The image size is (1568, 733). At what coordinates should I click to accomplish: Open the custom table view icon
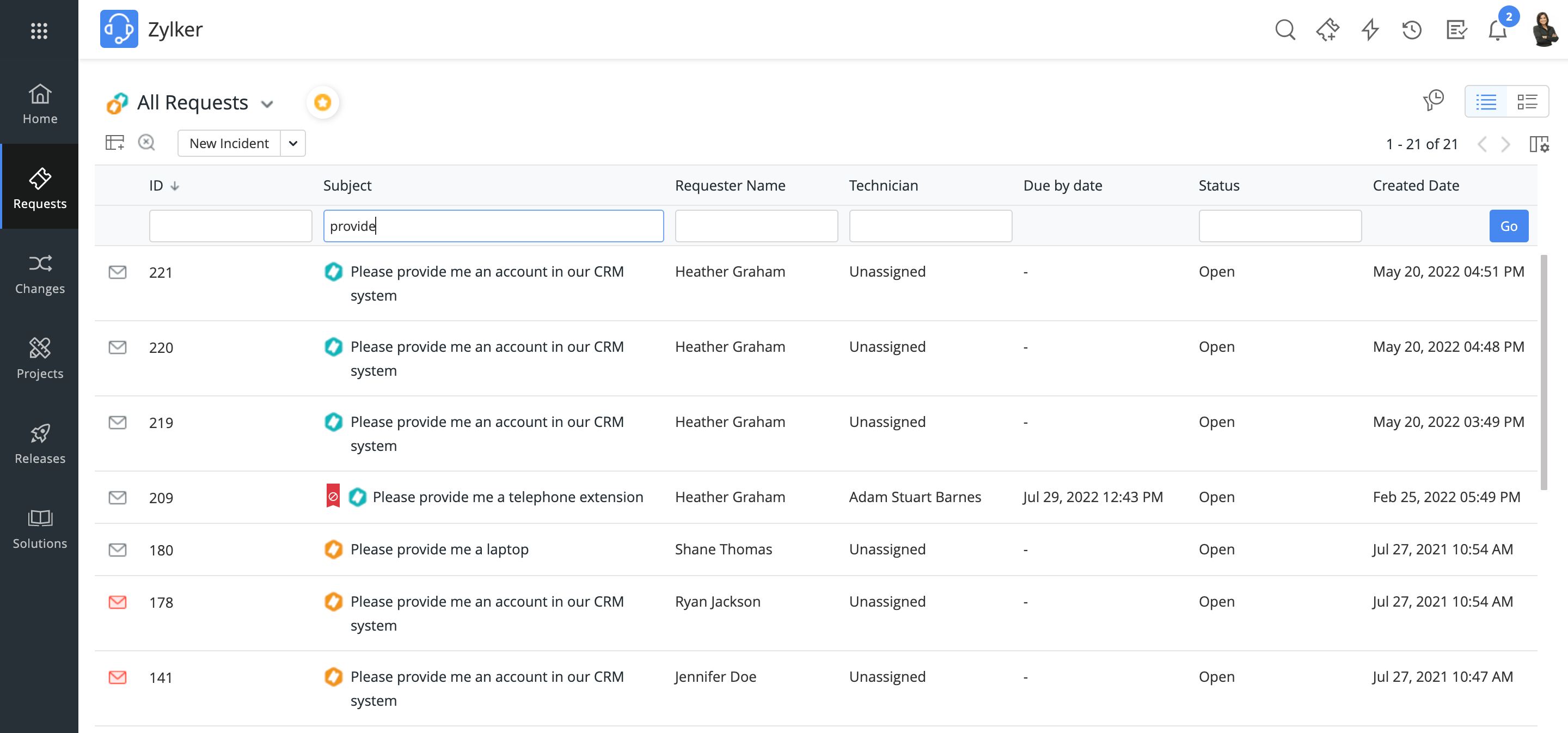pyautogui.click(x=114, y=143)
